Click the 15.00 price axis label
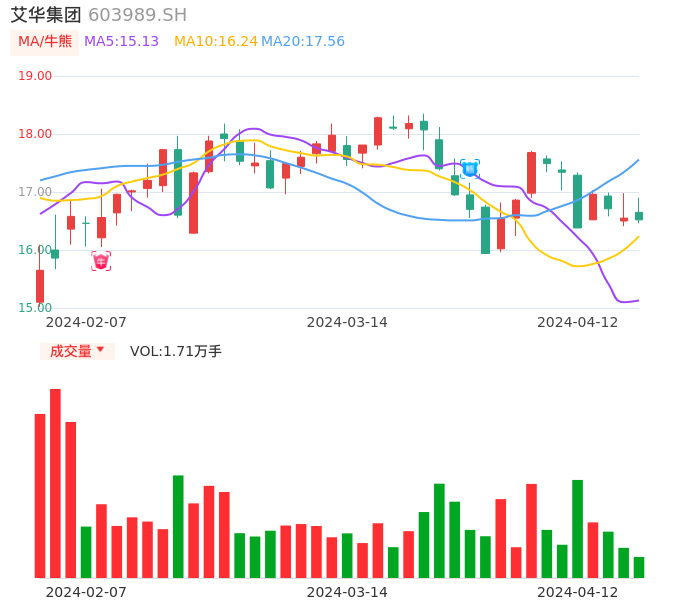Viewport: 686px width, 606px height. tap(35, 308)
